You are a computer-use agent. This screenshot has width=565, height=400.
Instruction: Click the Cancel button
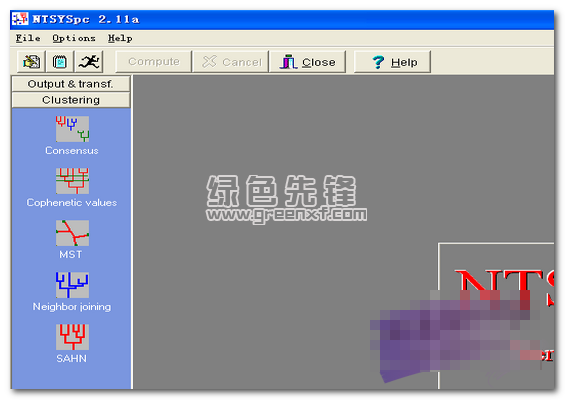coord(231,62)
